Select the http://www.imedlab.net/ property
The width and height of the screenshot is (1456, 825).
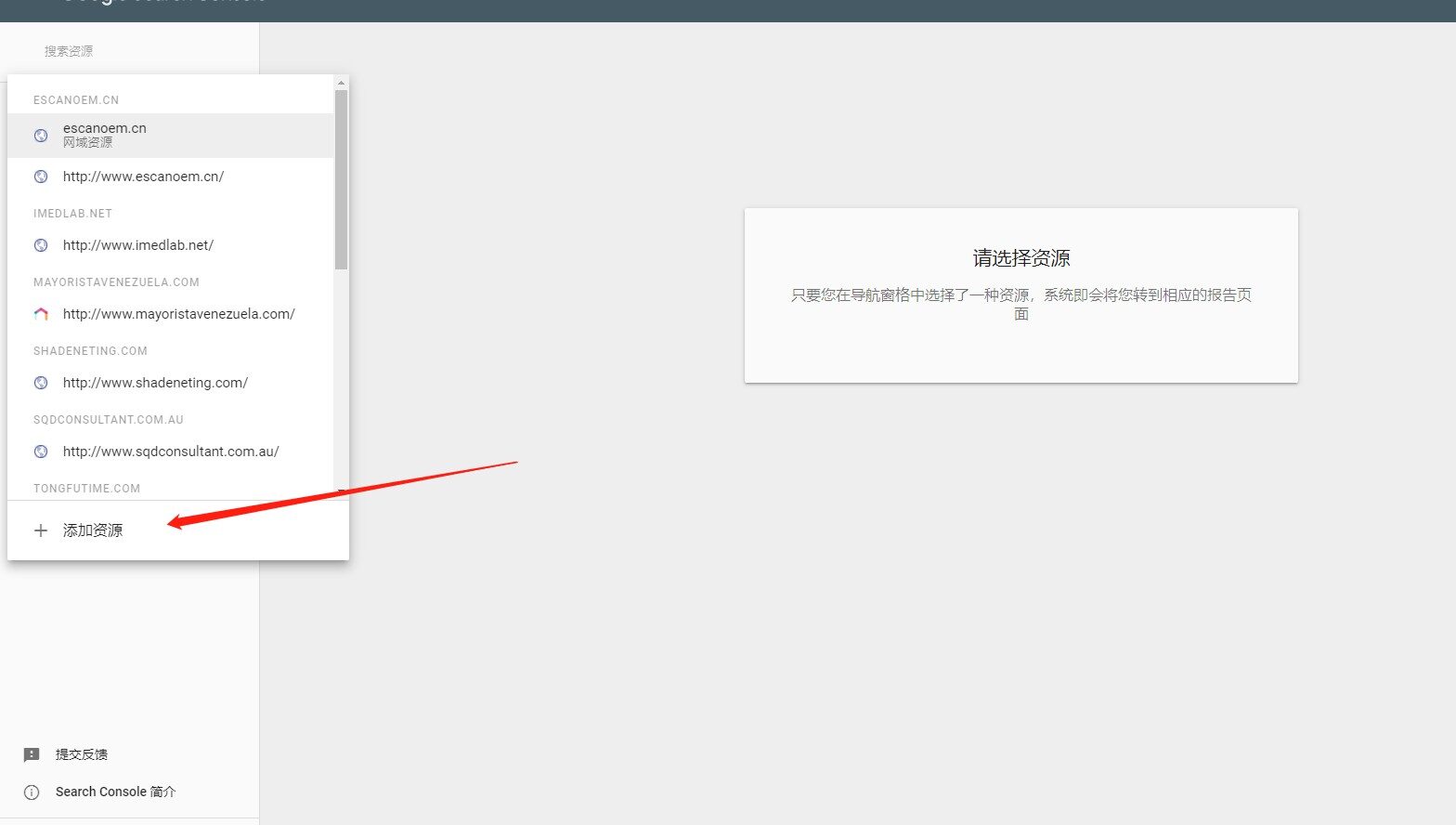click(138, 245)
